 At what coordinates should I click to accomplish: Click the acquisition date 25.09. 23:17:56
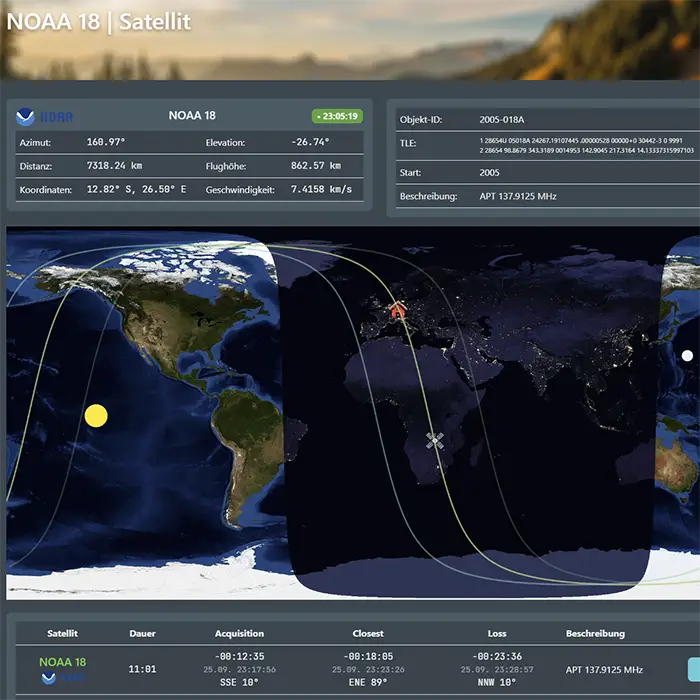[x=239, y=669]
